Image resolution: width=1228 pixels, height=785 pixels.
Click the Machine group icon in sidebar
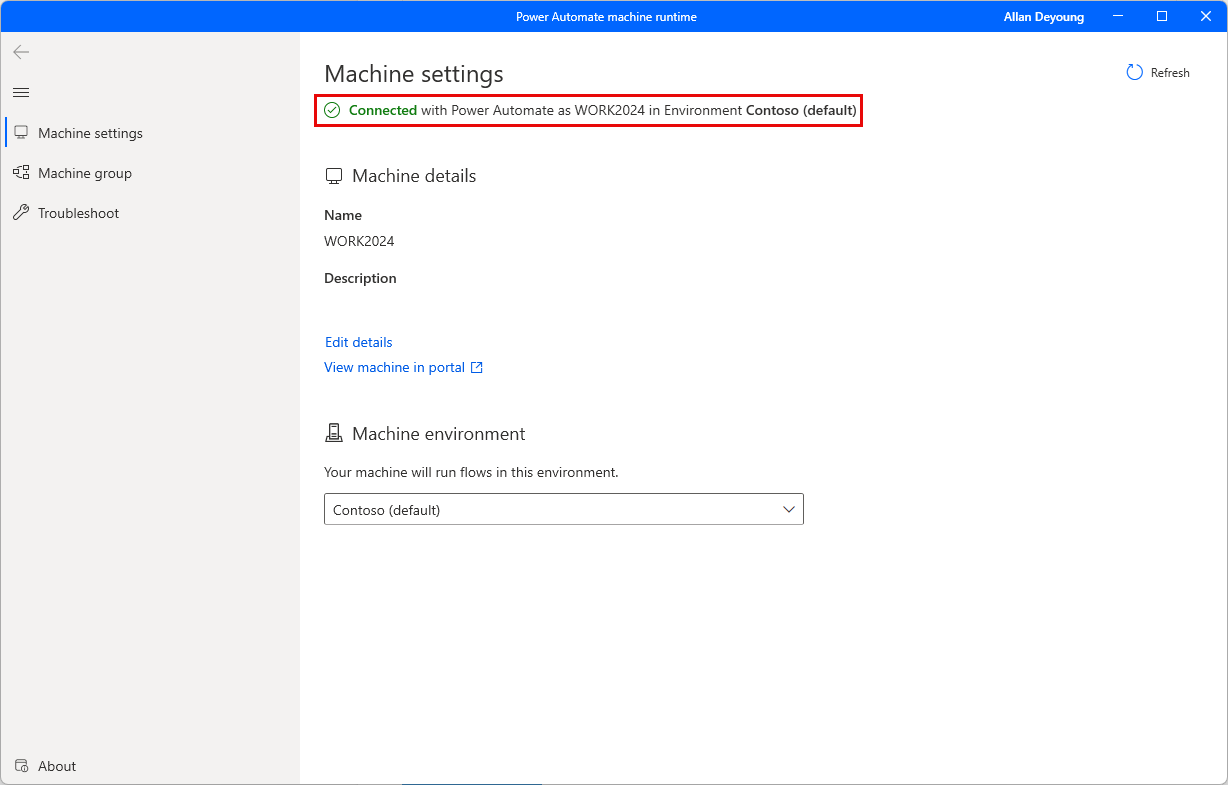coord(21,172)
